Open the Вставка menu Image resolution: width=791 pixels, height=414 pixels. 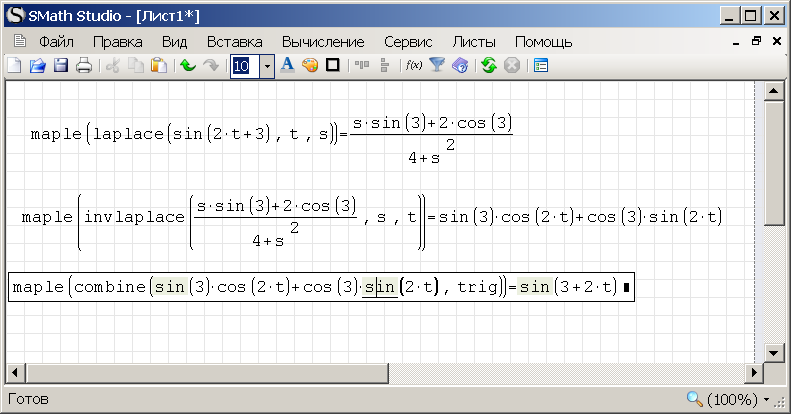pyautogui.click(x=234, y=42)
